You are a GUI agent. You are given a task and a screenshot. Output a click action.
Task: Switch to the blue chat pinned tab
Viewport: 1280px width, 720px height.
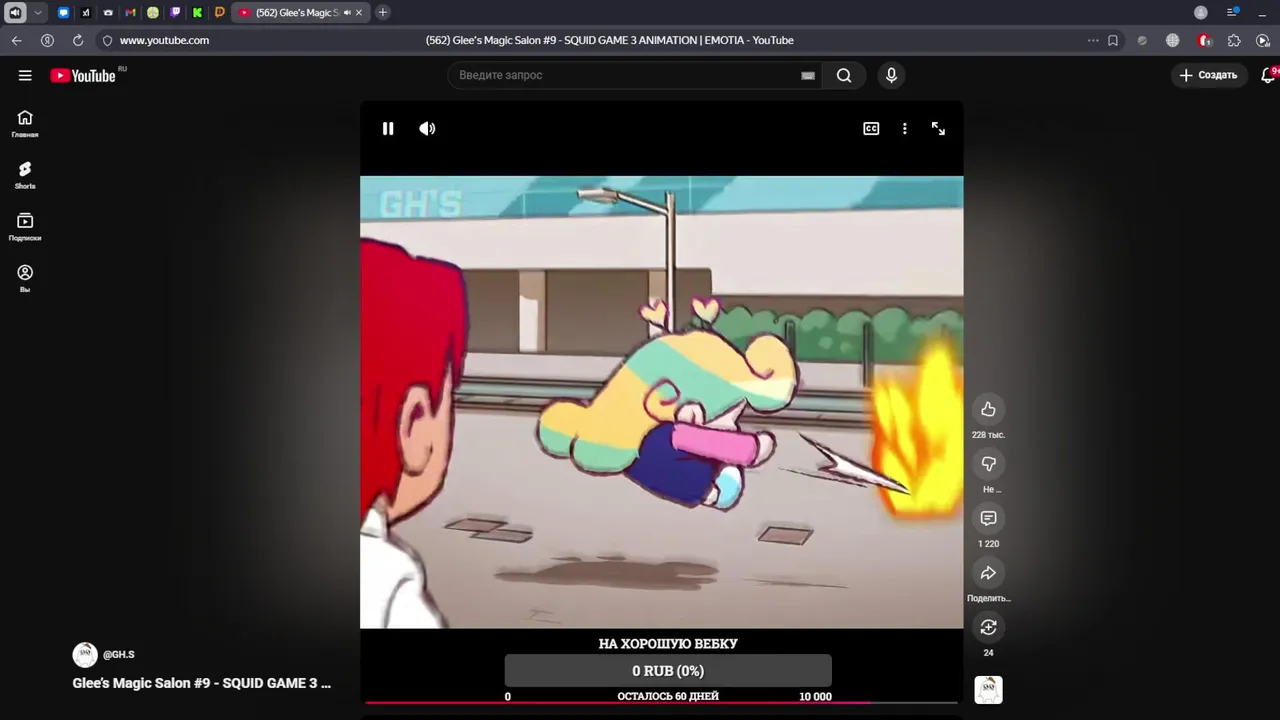[64, 12]
